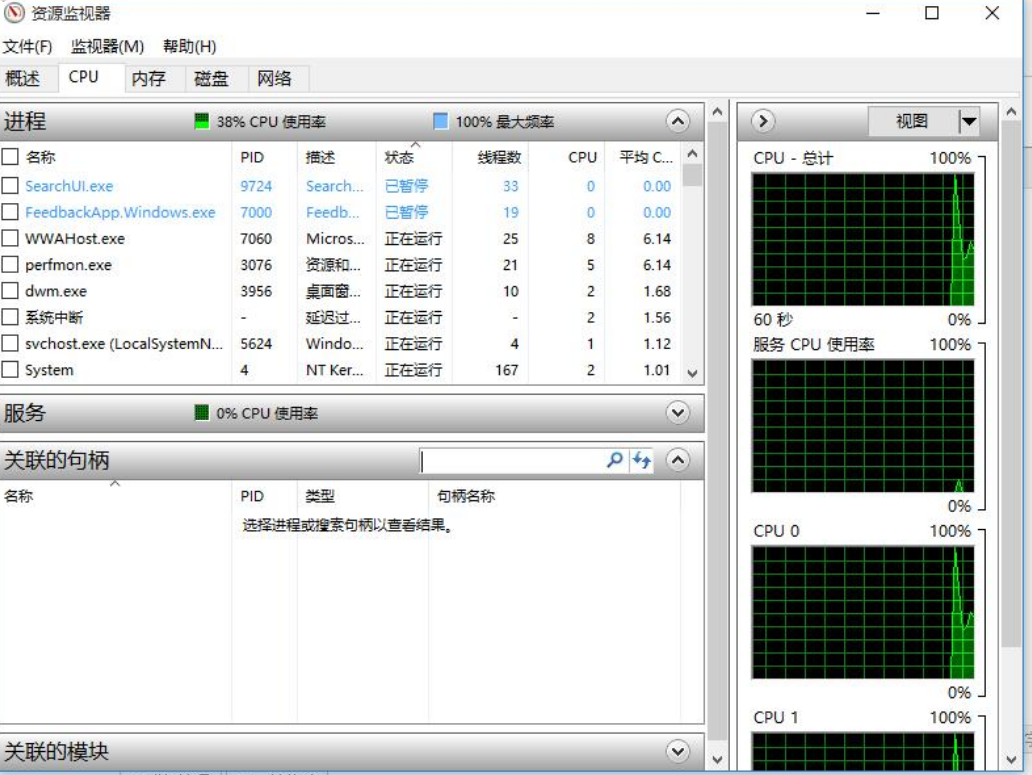
Task: Click the CPU 0 graph
Action: coord(863,612)
